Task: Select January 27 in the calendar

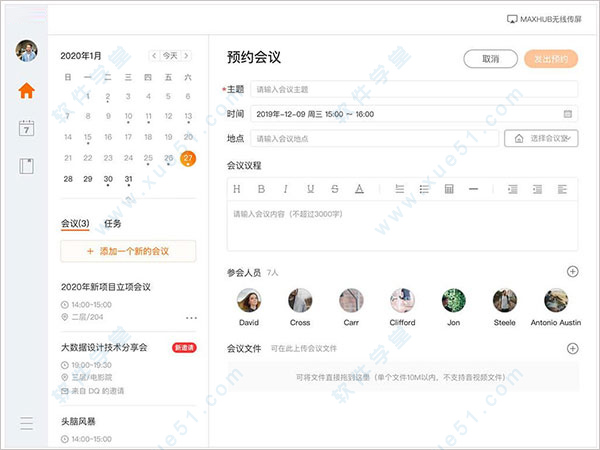Action: tap(188, 158)
